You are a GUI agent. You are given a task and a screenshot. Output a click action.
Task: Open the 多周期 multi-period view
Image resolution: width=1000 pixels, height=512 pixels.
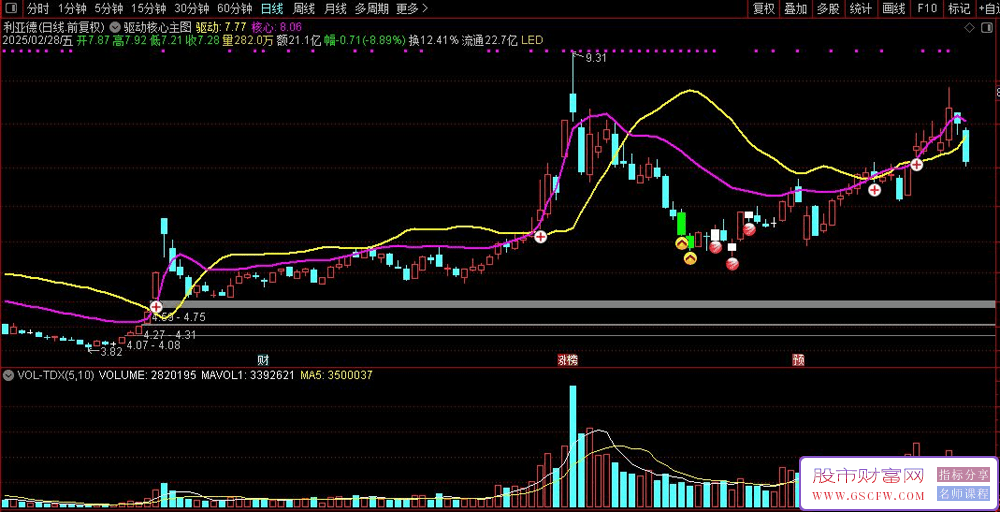(x=371, y=8)
